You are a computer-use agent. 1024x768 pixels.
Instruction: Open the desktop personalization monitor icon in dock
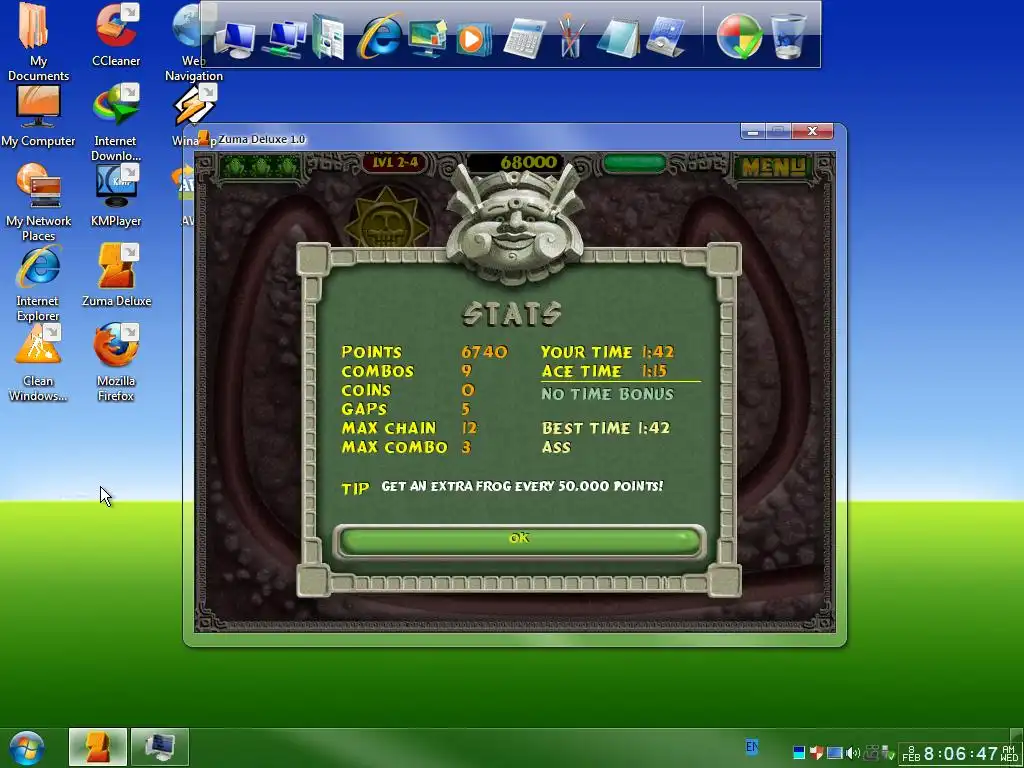(426, 38)
